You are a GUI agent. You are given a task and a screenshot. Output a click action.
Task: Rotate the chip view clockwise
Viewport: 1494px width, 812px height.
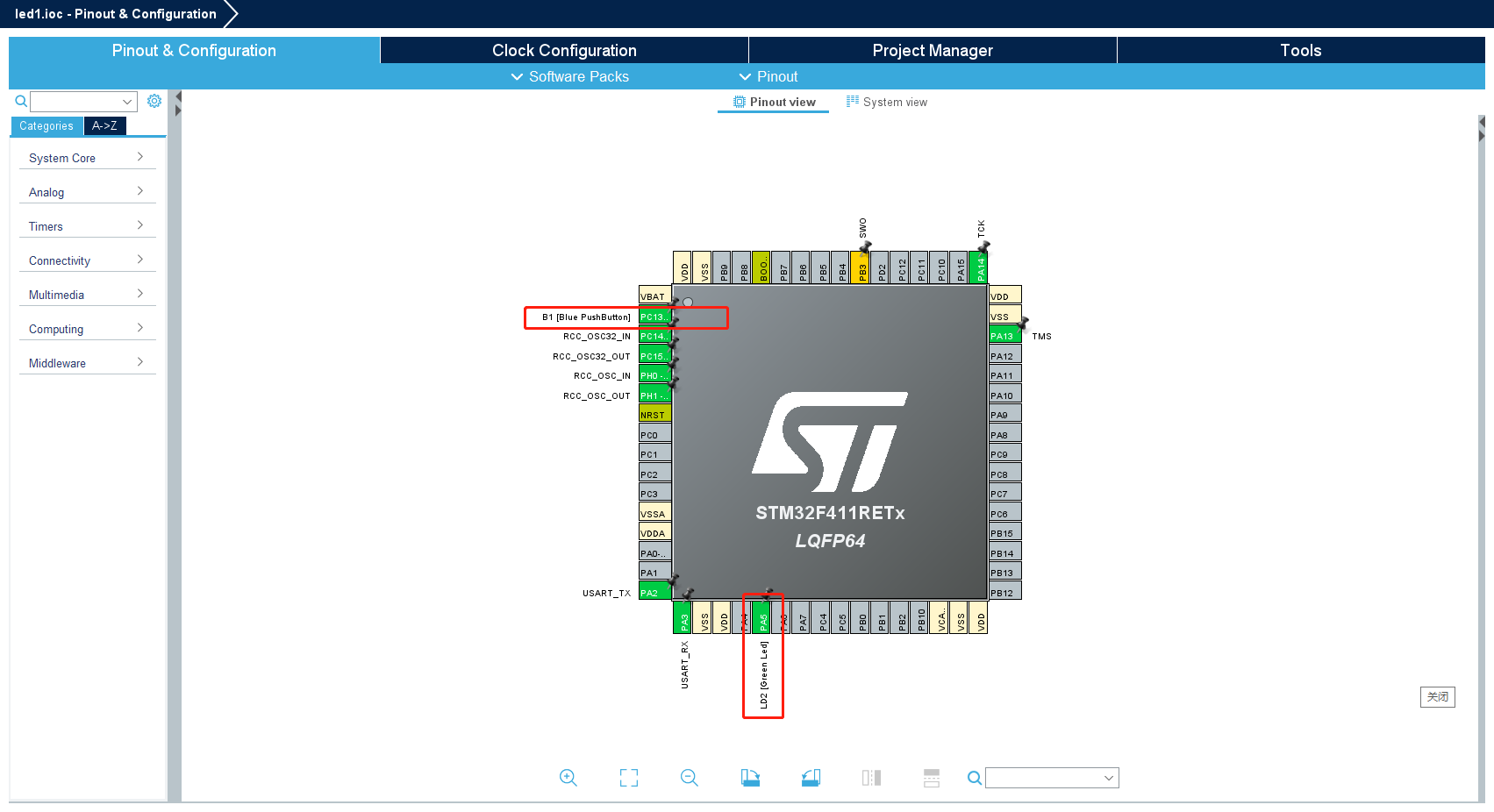[750, 778]
